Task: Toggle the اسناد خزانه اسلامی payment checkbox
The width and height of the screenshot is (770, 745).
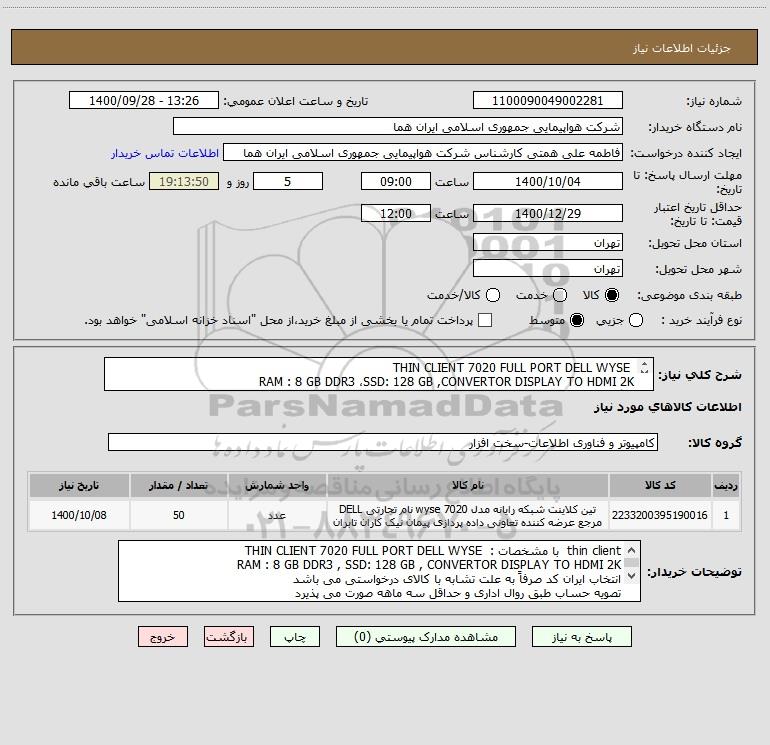Action: click(x=485, y=320)
